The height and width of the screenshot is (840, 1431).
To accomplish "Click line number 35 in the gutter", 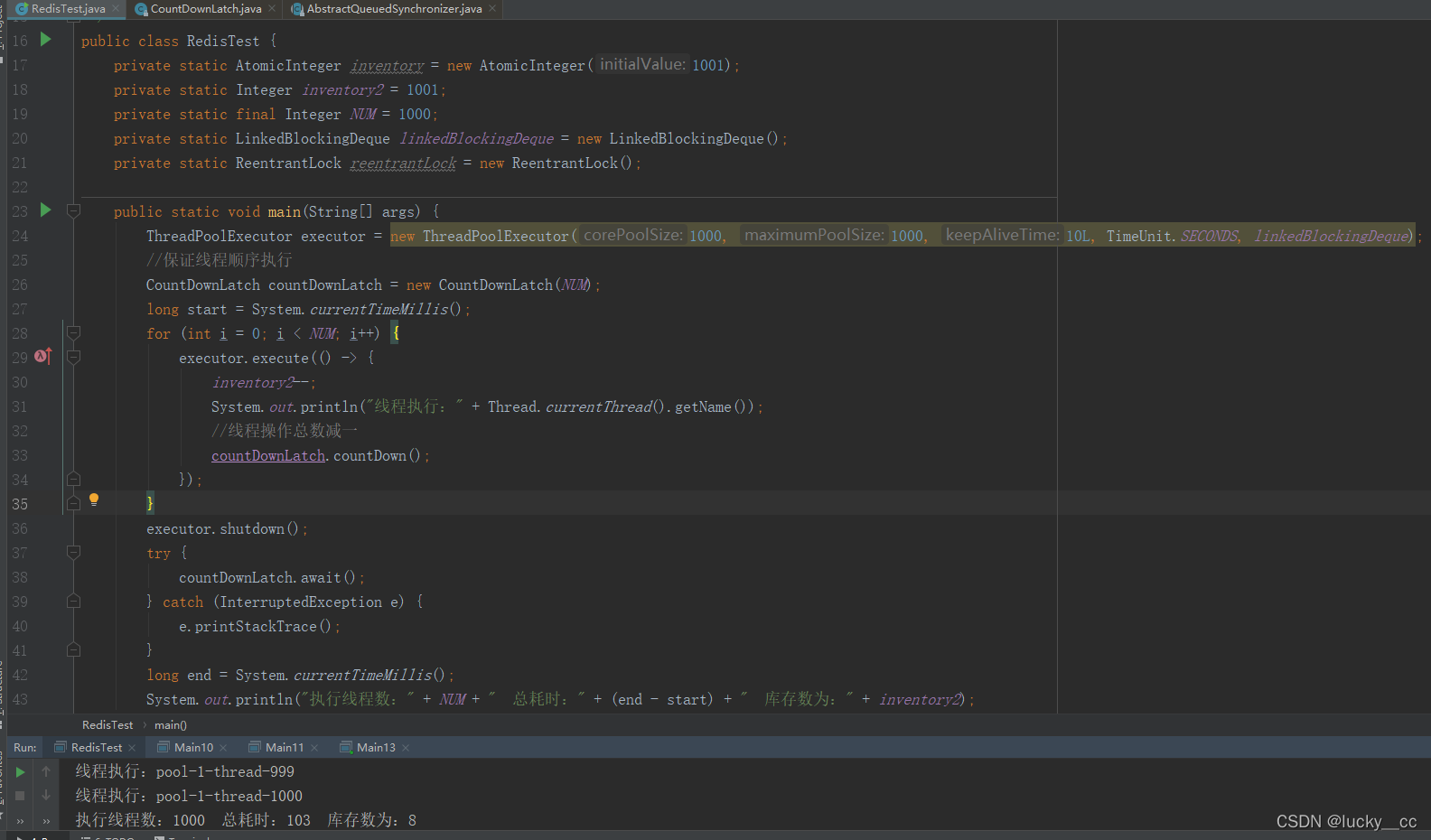I will (x=20, y=504).
